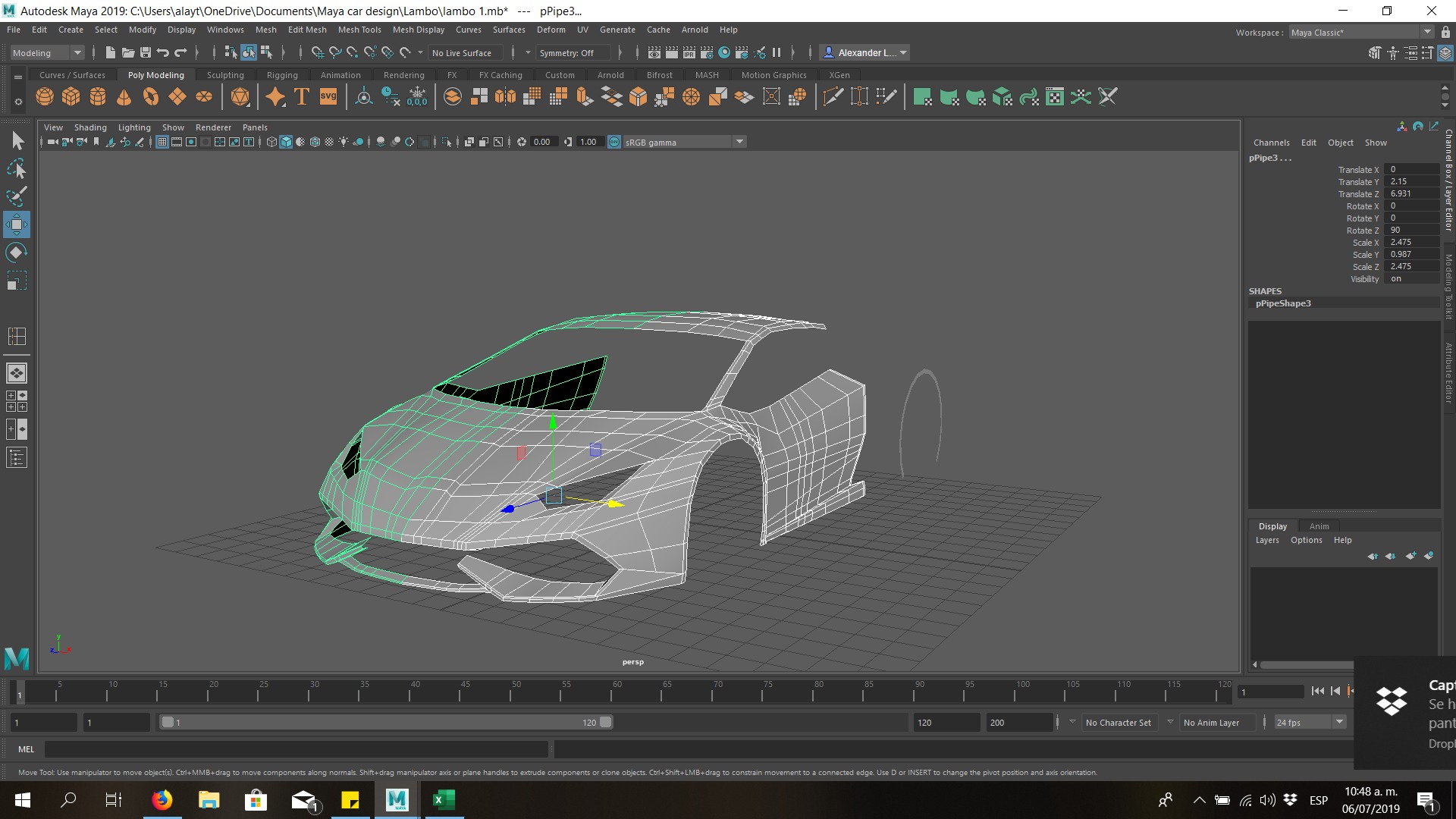Click the polygon cone shelf icon
Viewport: 1456px width, 819px height.
pos(124,97)
